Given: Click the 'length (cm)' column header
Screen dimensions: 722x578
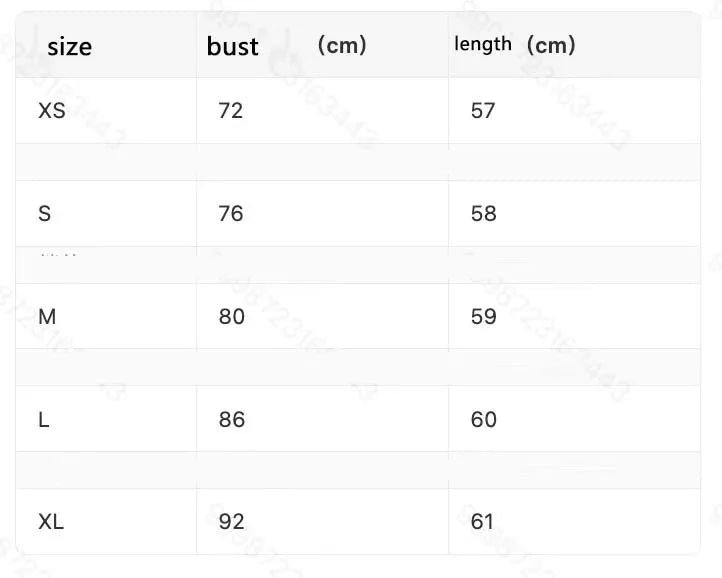Looking at the screenshot, I should pyautogui.click(x=515, y=45).
